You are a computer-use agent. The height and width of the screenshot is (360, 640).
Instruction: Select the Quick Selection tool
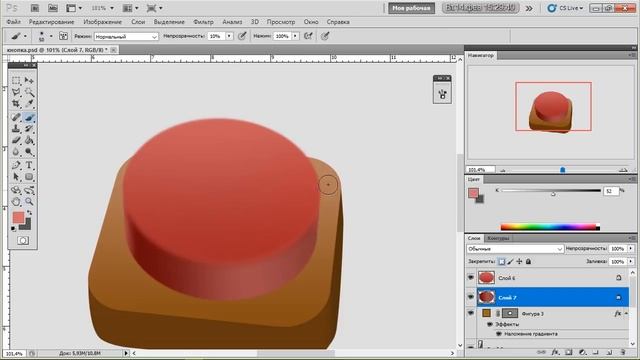(x=29, y=92)
